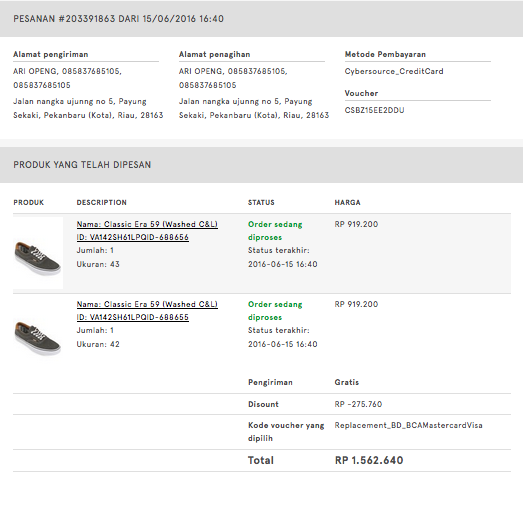The image size is (523, 510).
Task: Open the first Classic Era 59 product name link
Action: [147, 224]
